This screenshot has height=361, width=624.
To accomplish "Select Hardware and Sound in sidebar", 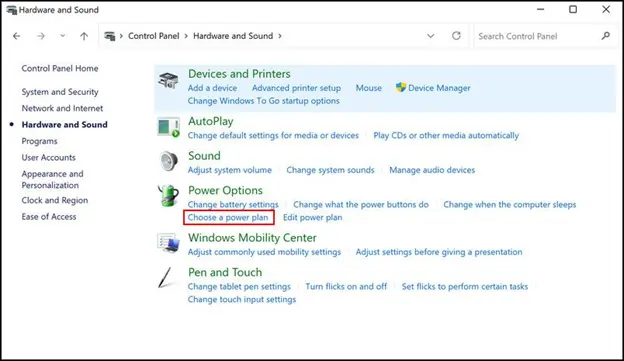I will (64, 125).
